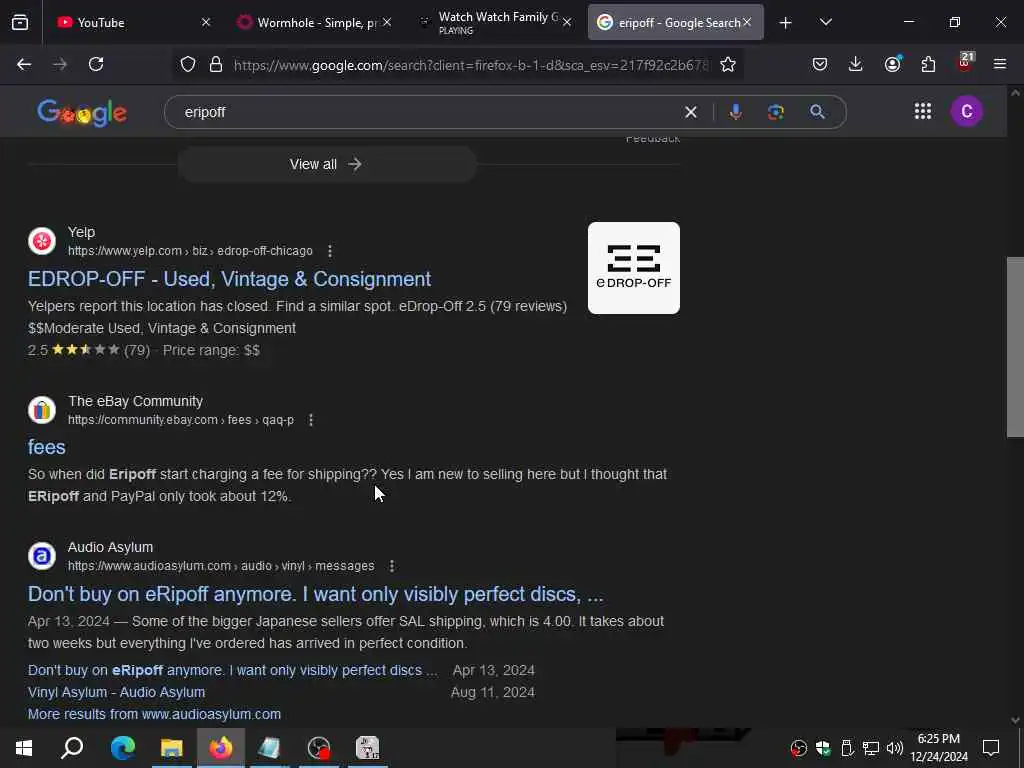Click the eDrop-Off logo thumbnail
The height and width of the screenshot is (768, 1024).
[633, 268]
